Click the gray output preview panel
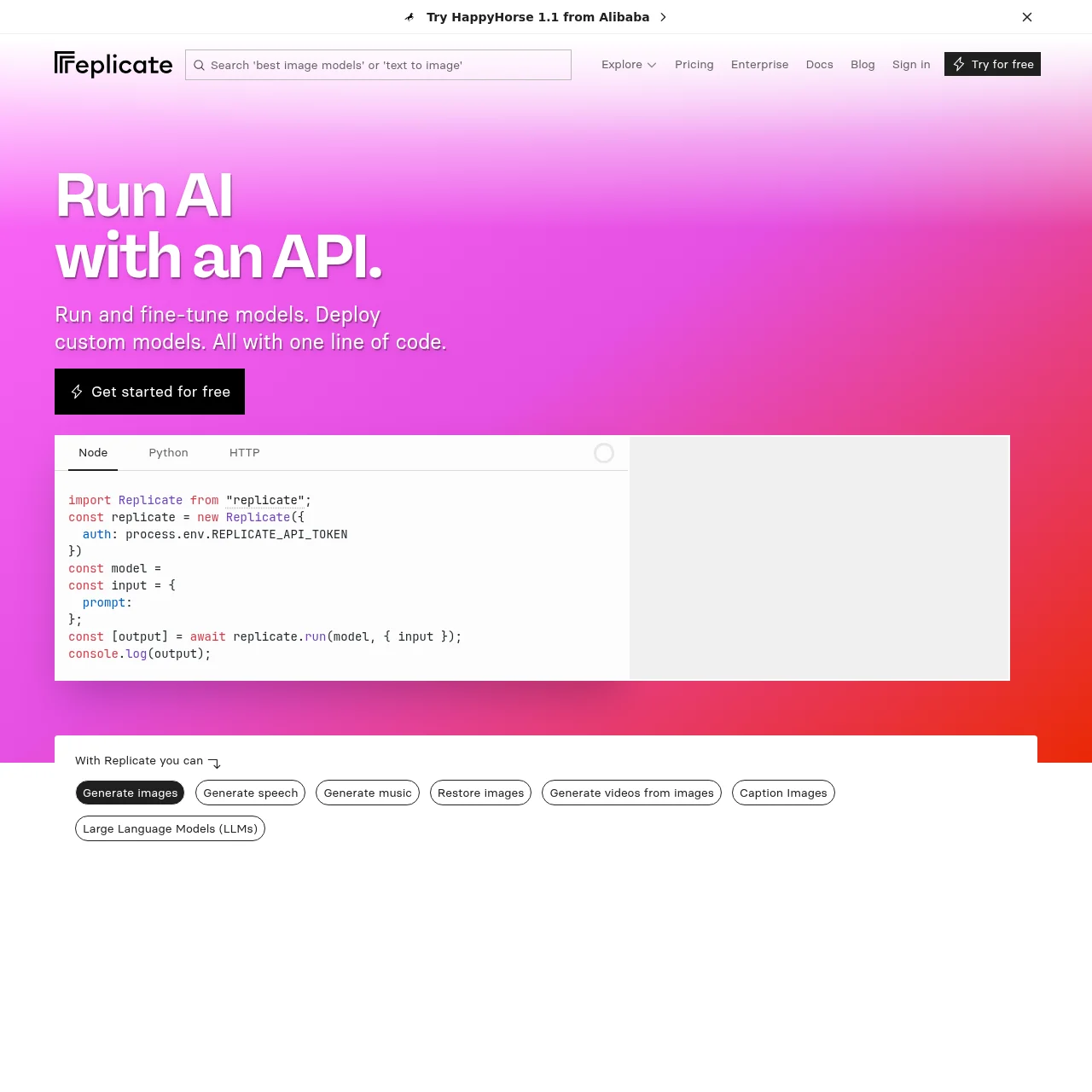This screenshot has height=1092, width=1092. click(x=819, y=558)
